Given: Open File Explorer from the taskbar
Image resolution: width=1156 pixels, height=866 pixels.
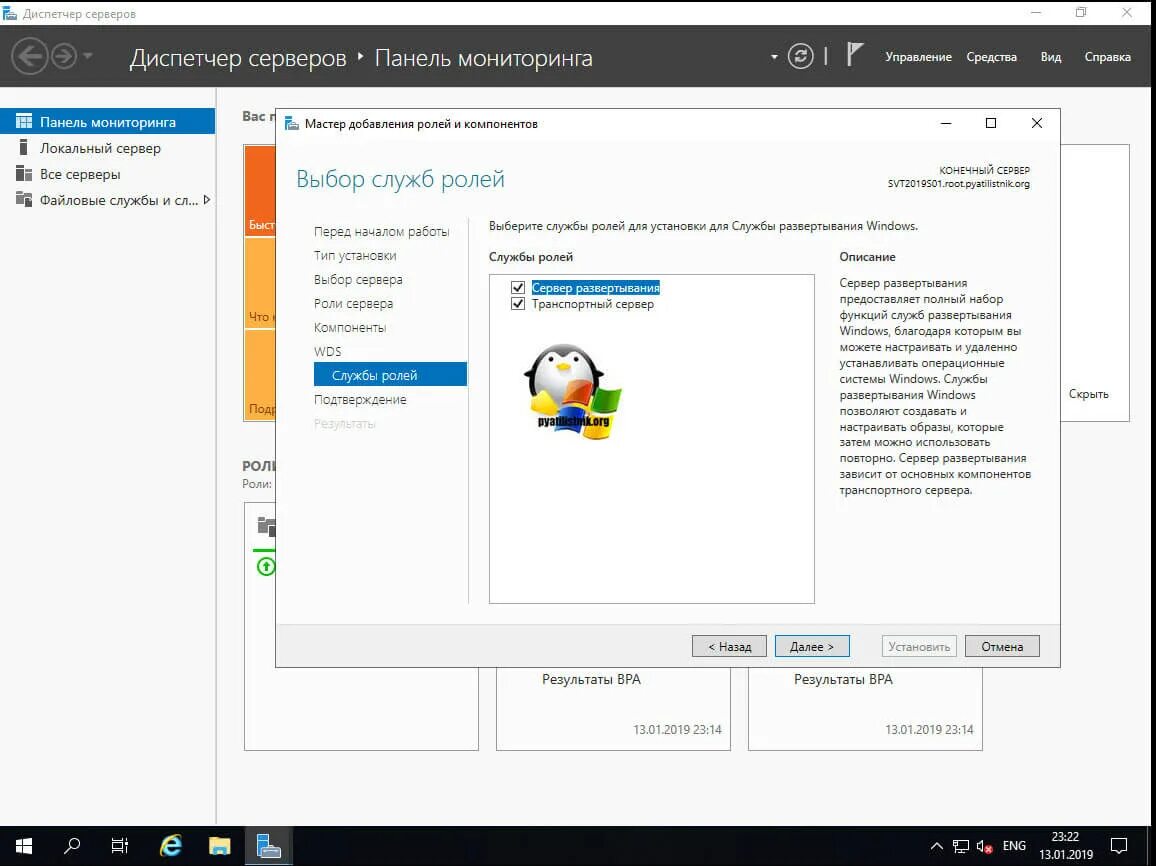Looking at the screenshot, I should (219, 845).
